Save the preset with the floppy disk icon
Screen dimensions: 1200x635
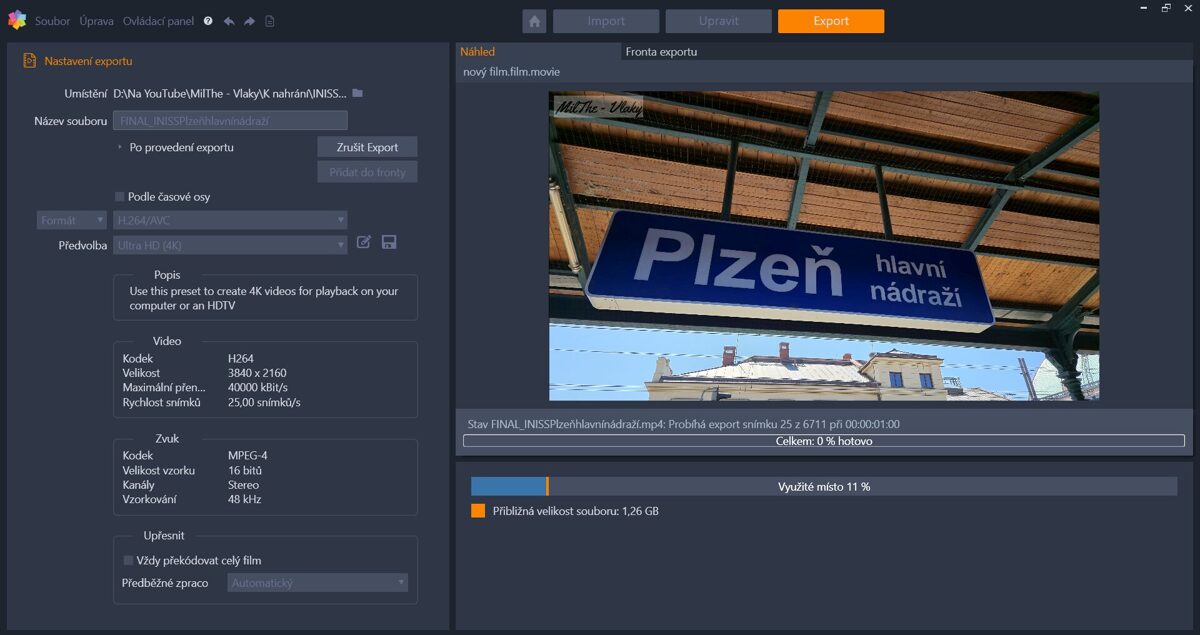[x=389, y=242]
